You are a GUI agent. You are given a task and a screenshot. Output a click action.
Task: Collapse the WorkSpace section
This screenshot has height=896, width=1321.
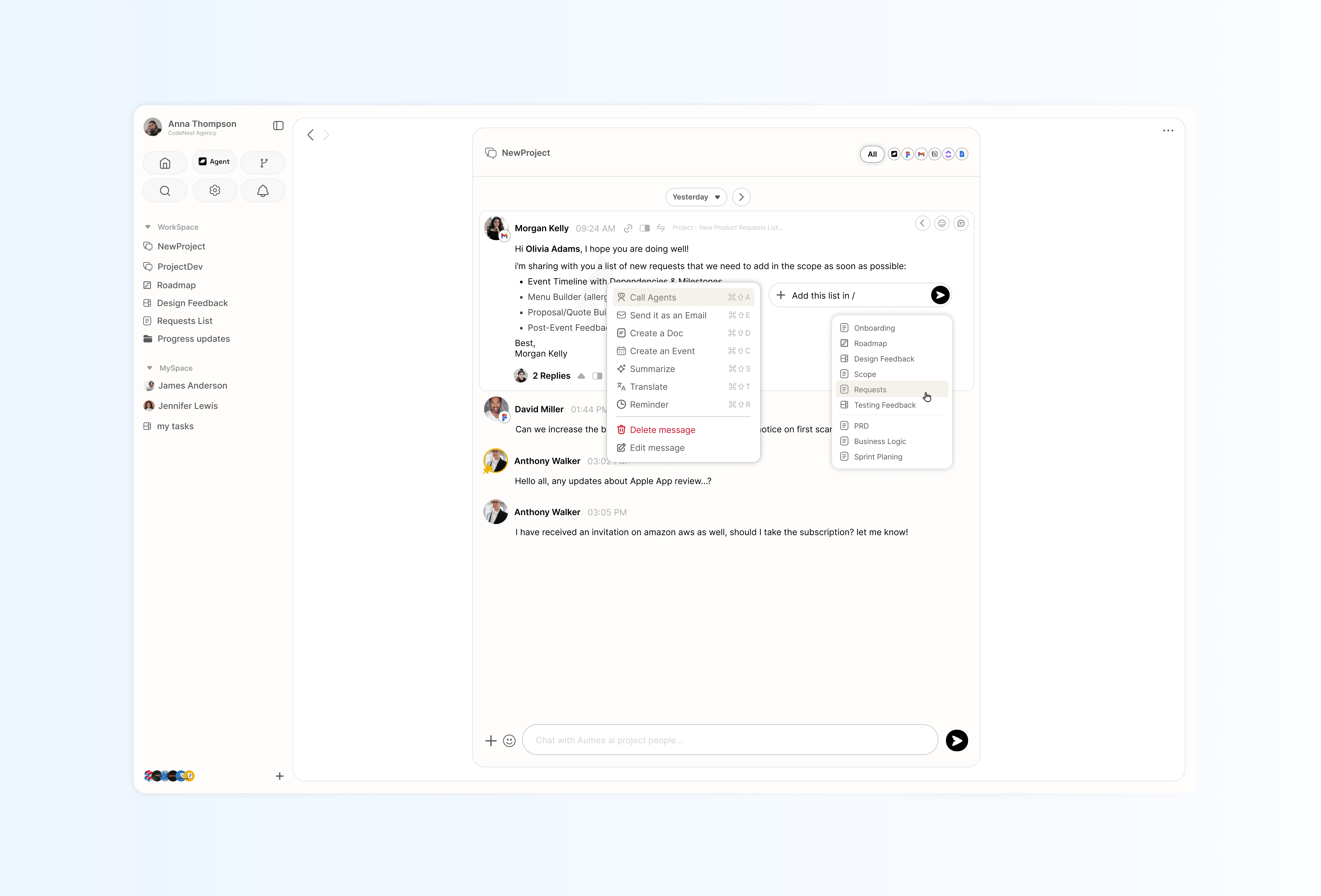point(148,227)
